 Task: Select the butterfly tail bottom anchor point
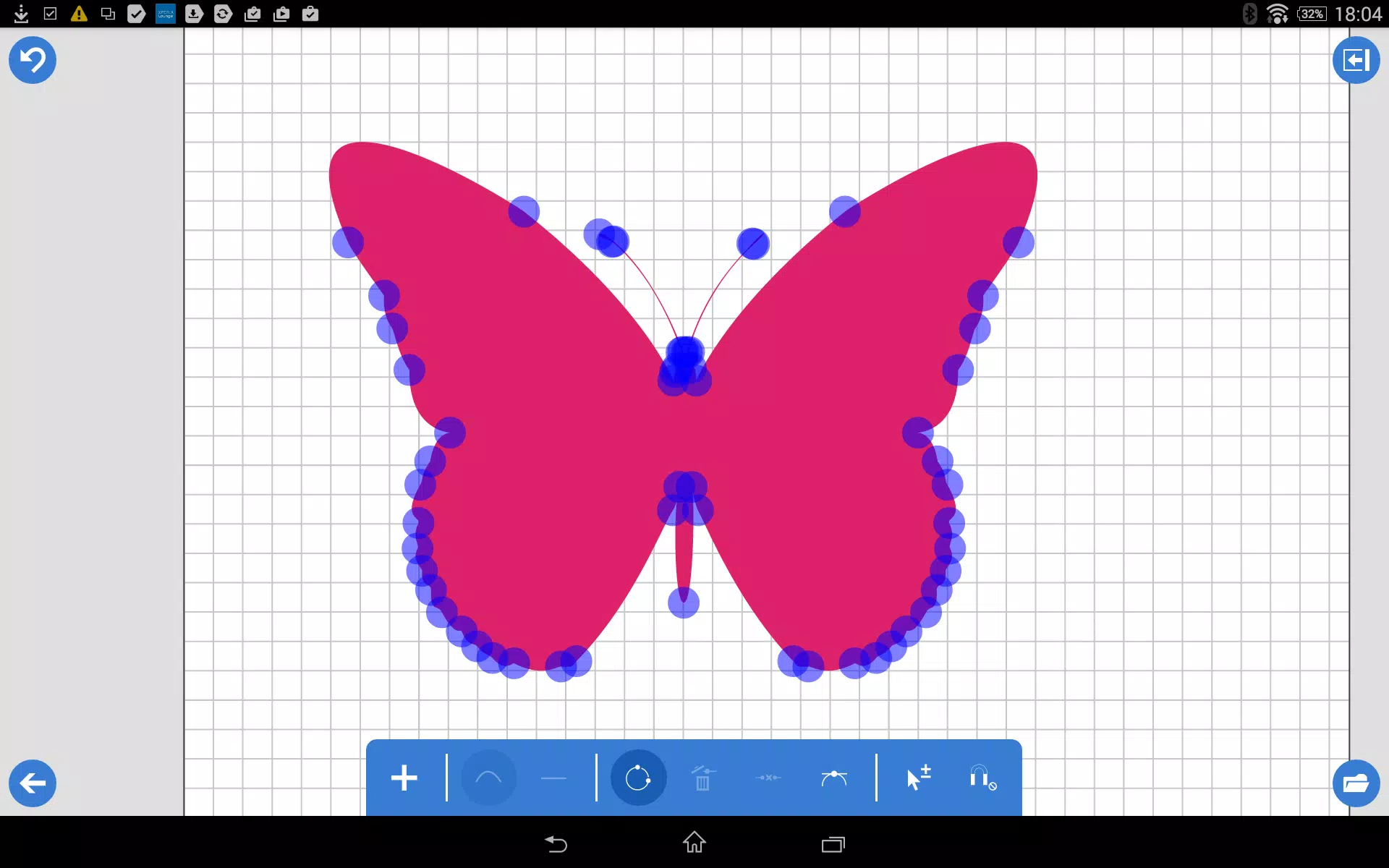click(684, 603)
